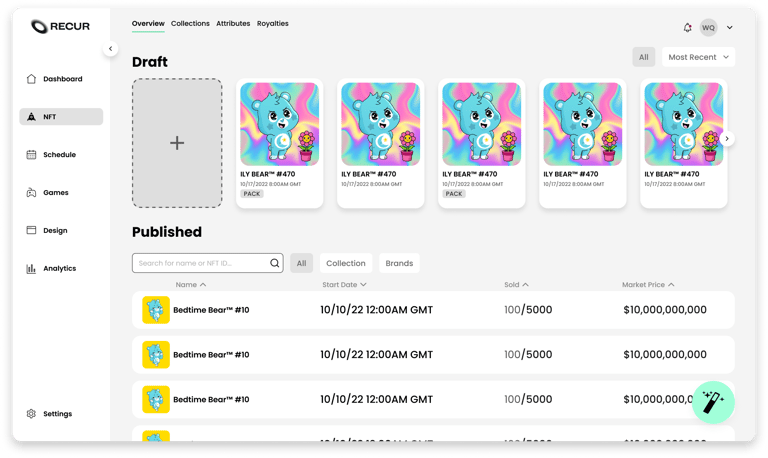Open the second ILY BEAR #470 draft card
Image resolution: width=768 pixels, height=458 pixels.
point(381,143)
